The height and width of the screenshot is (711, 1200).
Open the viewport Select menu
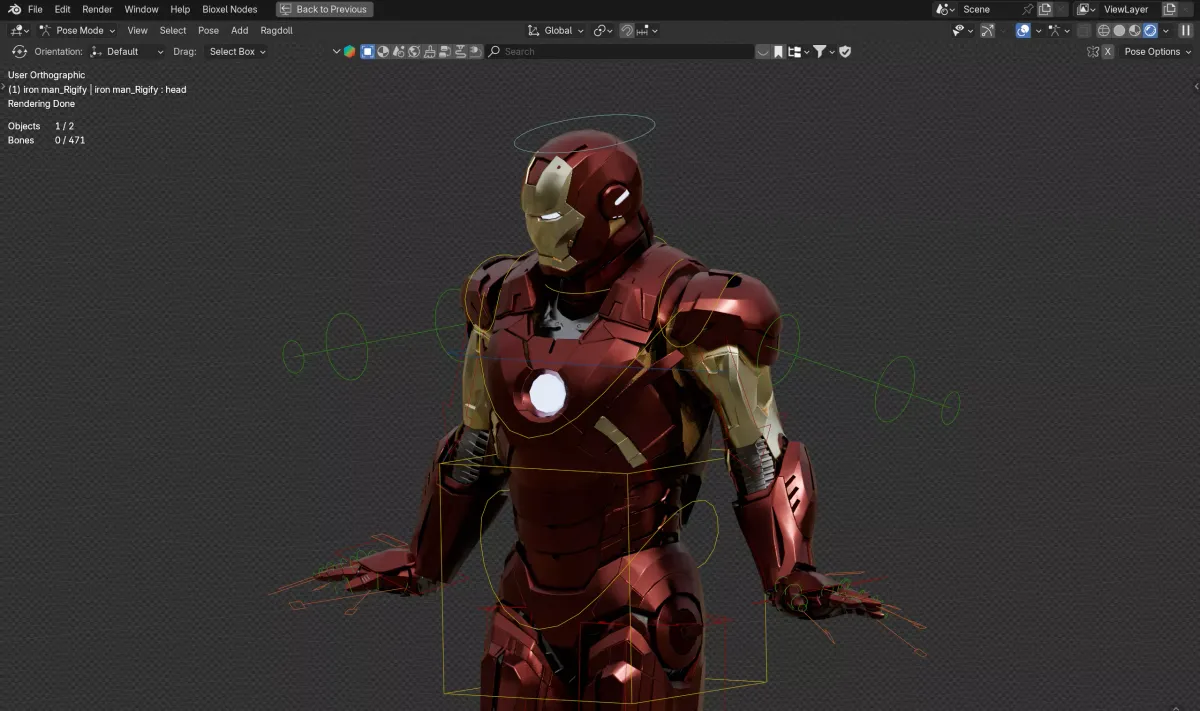point(173,31)
